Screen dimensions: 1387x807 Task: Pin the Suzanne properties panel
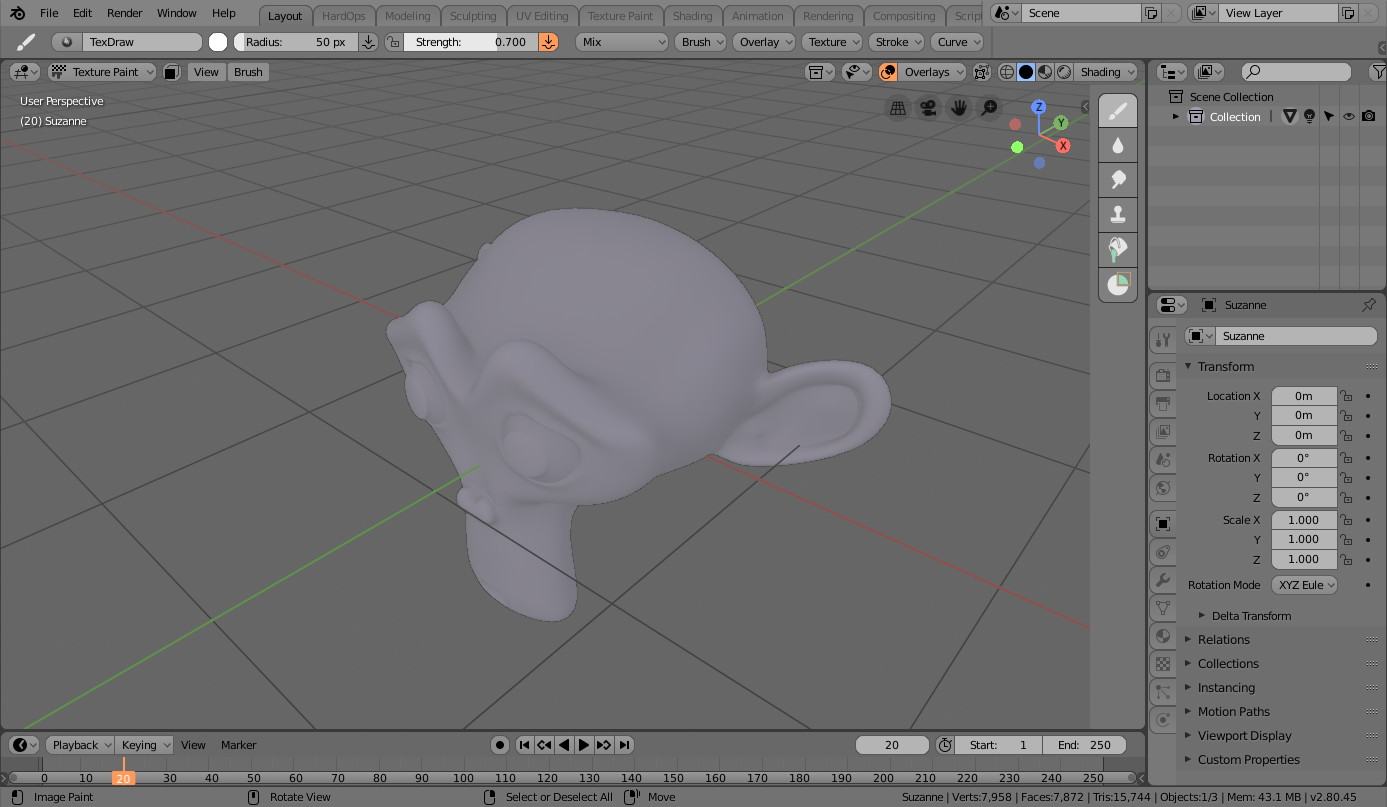tap(1369, 305)
